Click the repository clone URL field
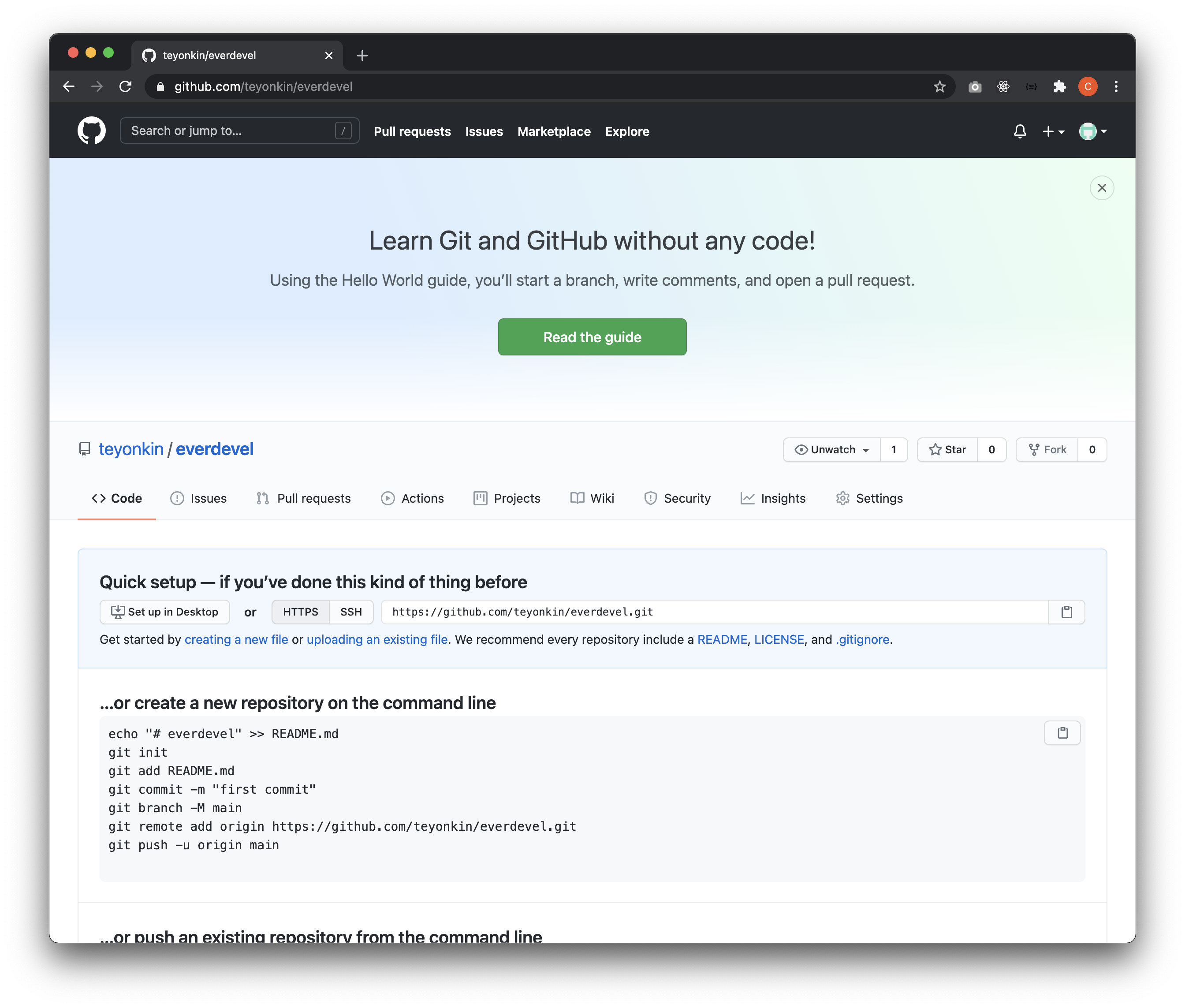 [x=714, y=612]
